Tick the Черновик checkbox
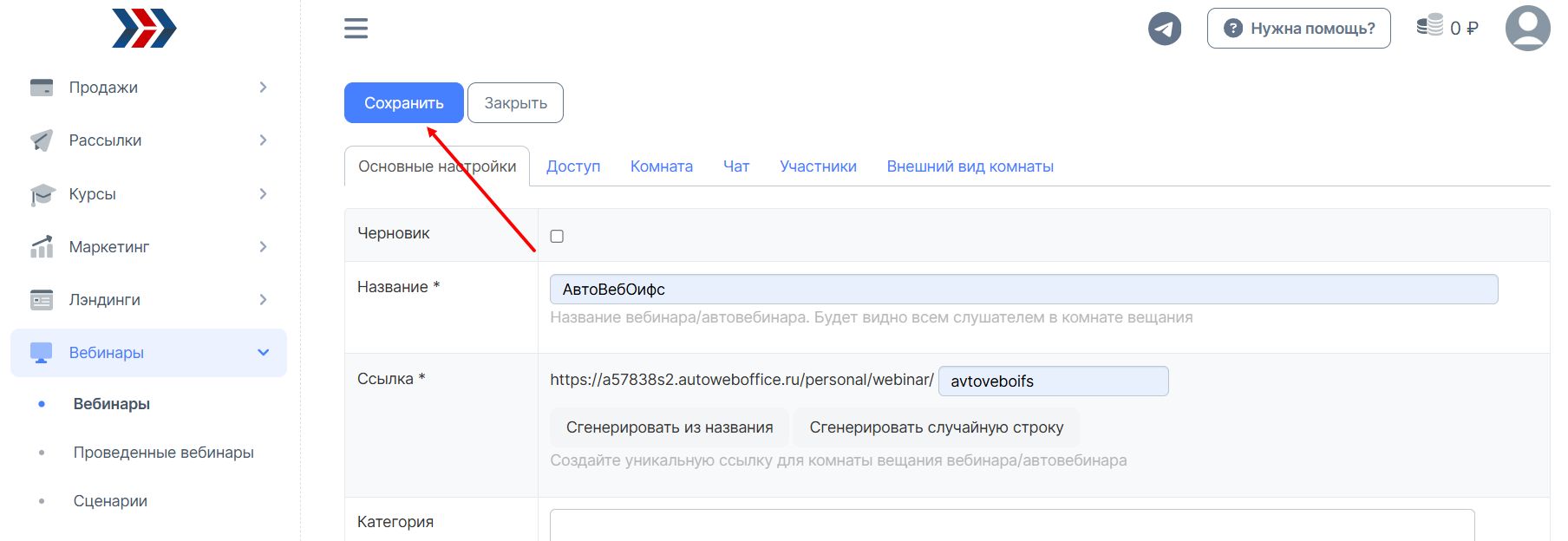This screenshot has height=541, width=1568. coord(557,236)
